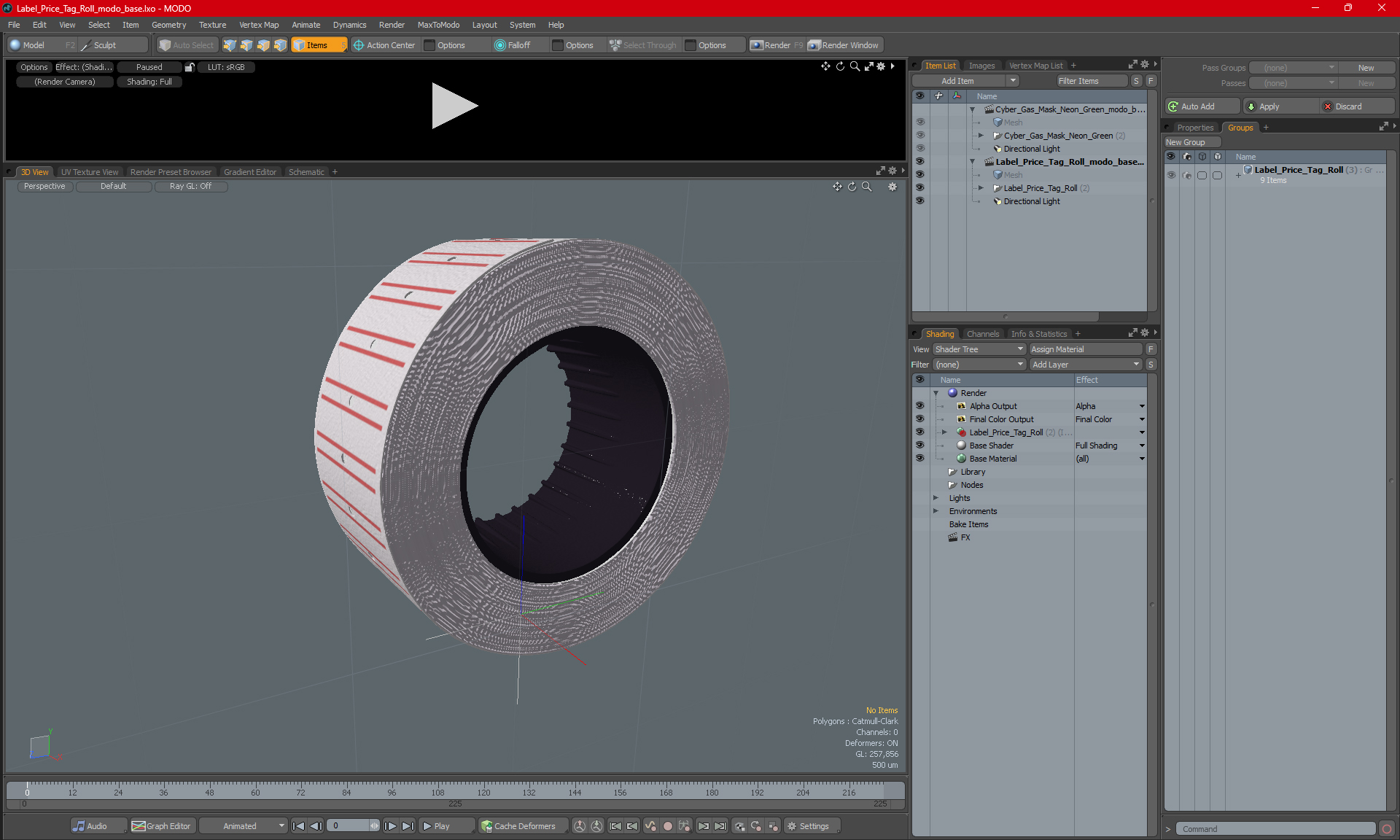Expand the Label_Price_Tag_Roll item tree
This screenshot has height=840, width=1400.
point(981,188)
